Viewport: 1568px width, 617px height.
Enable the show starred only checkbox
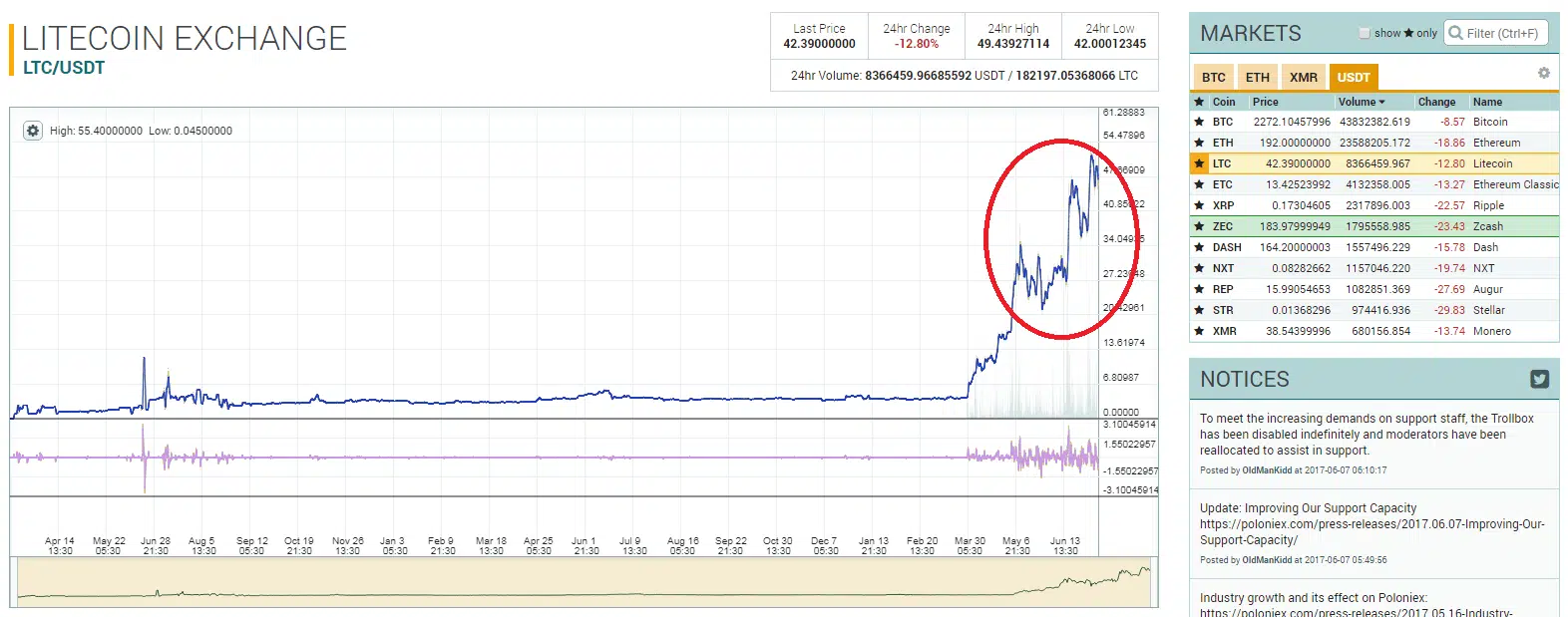(1365, 33)
